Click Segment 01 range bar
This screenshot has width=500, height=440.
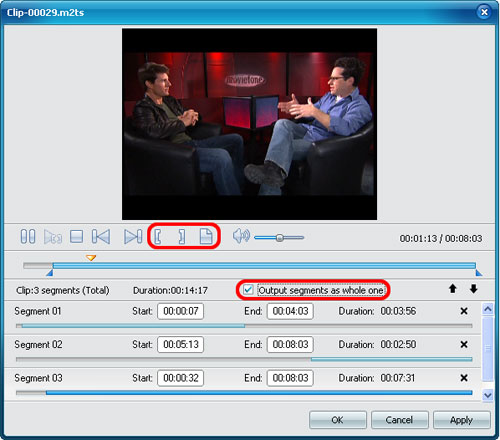(244, 326)
